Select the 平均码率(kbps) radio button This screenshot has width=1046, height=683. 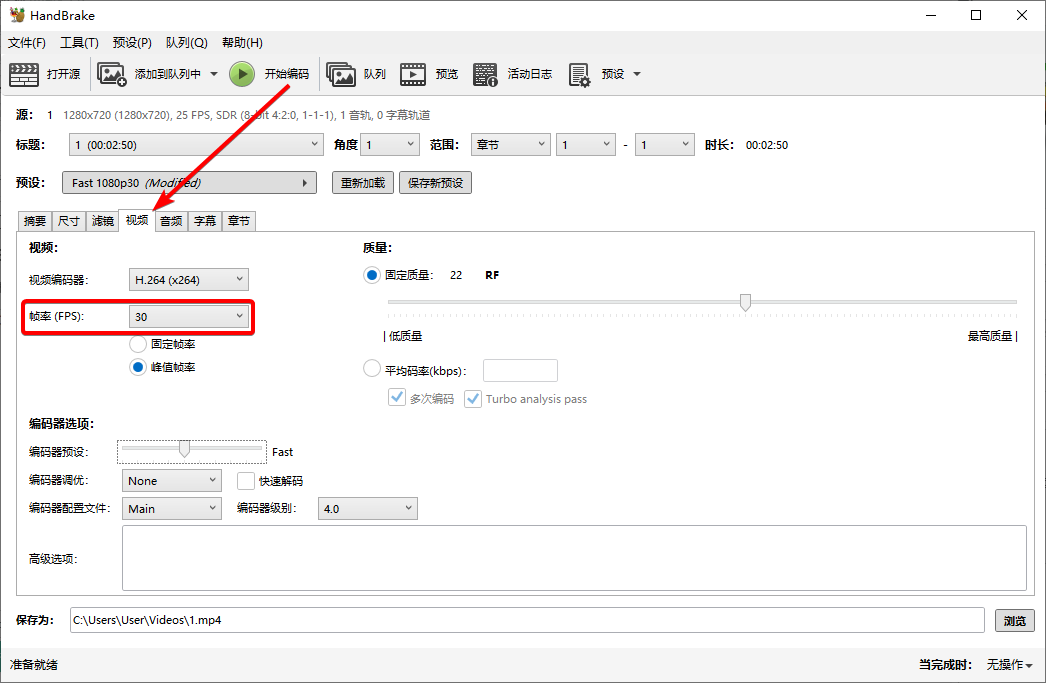[x=371, y=368]
